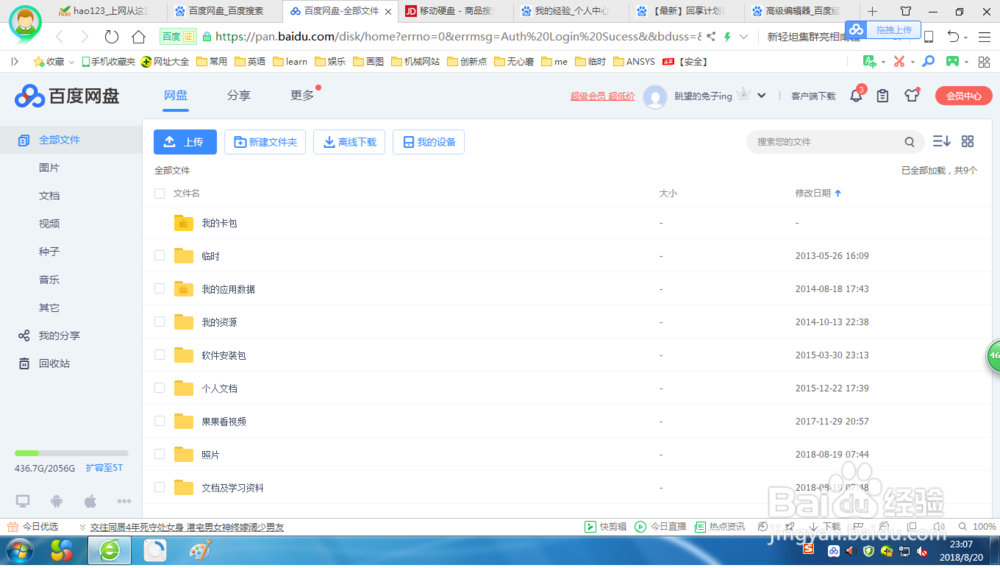Click the Windows client icon in sidebar

pos(23,501)
